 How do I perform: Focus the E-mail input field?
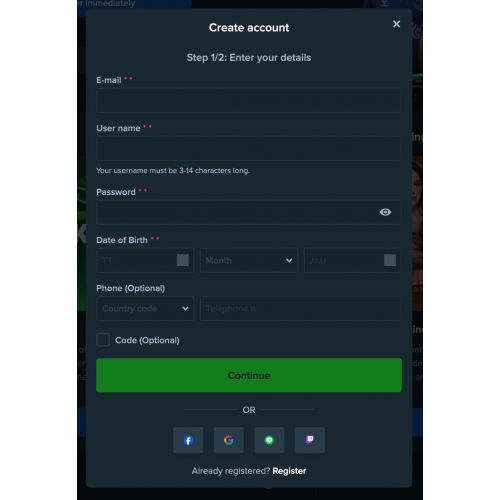pyautogui.click(x=249, y=100)
